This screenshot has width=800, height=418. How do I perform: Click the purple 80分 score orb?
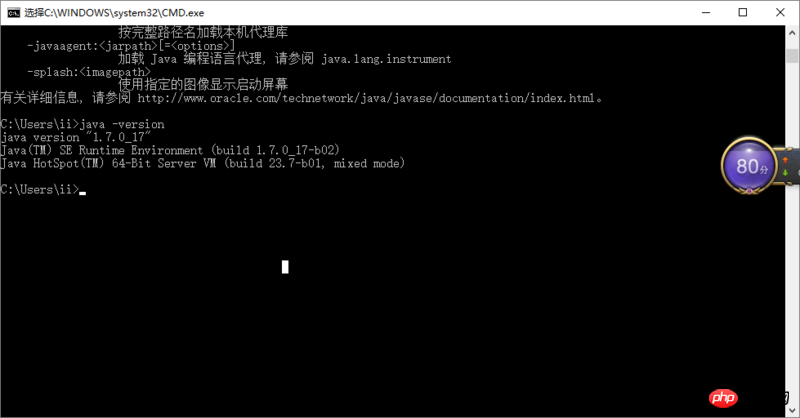click(749, 166)
